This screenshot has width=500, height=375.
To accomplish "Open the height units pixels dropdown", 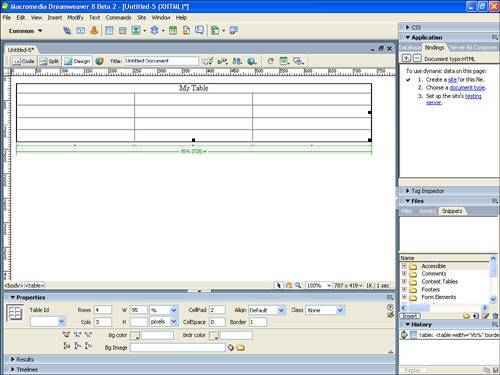I will pos(173,322).
